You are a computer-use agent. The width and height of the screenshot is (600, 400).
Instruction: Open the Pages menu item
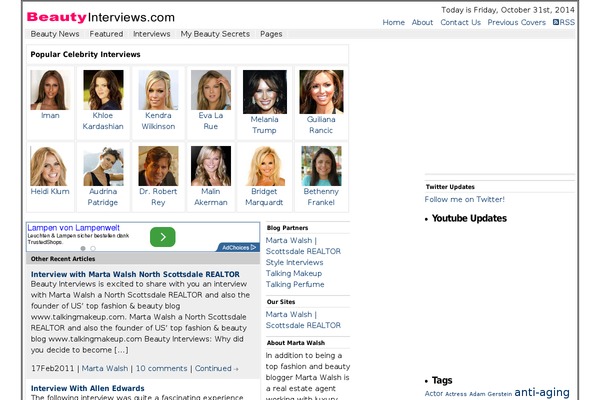click(271, 34)
